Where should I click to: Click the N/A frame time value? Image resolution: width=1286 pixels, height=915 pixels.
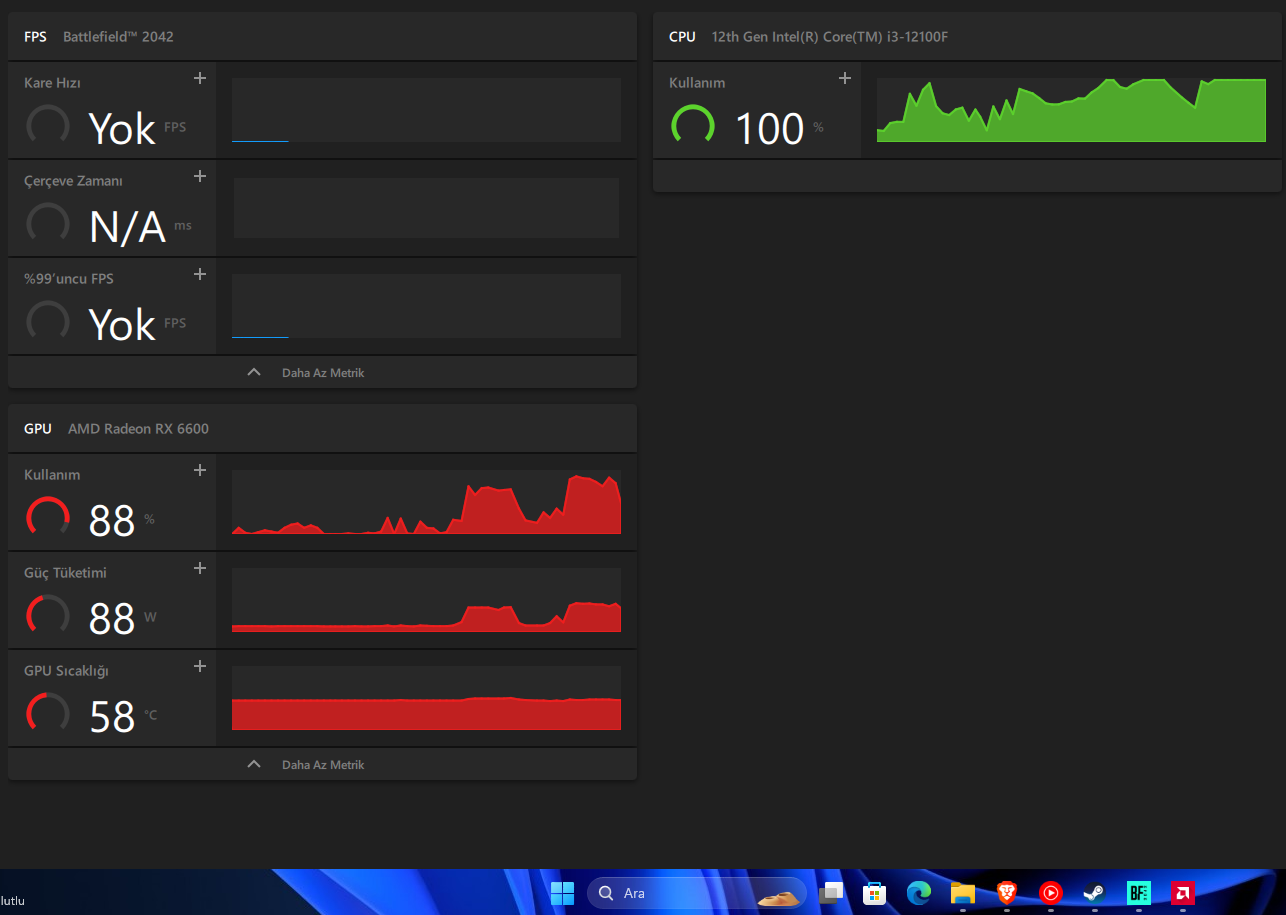click(127, 228)
